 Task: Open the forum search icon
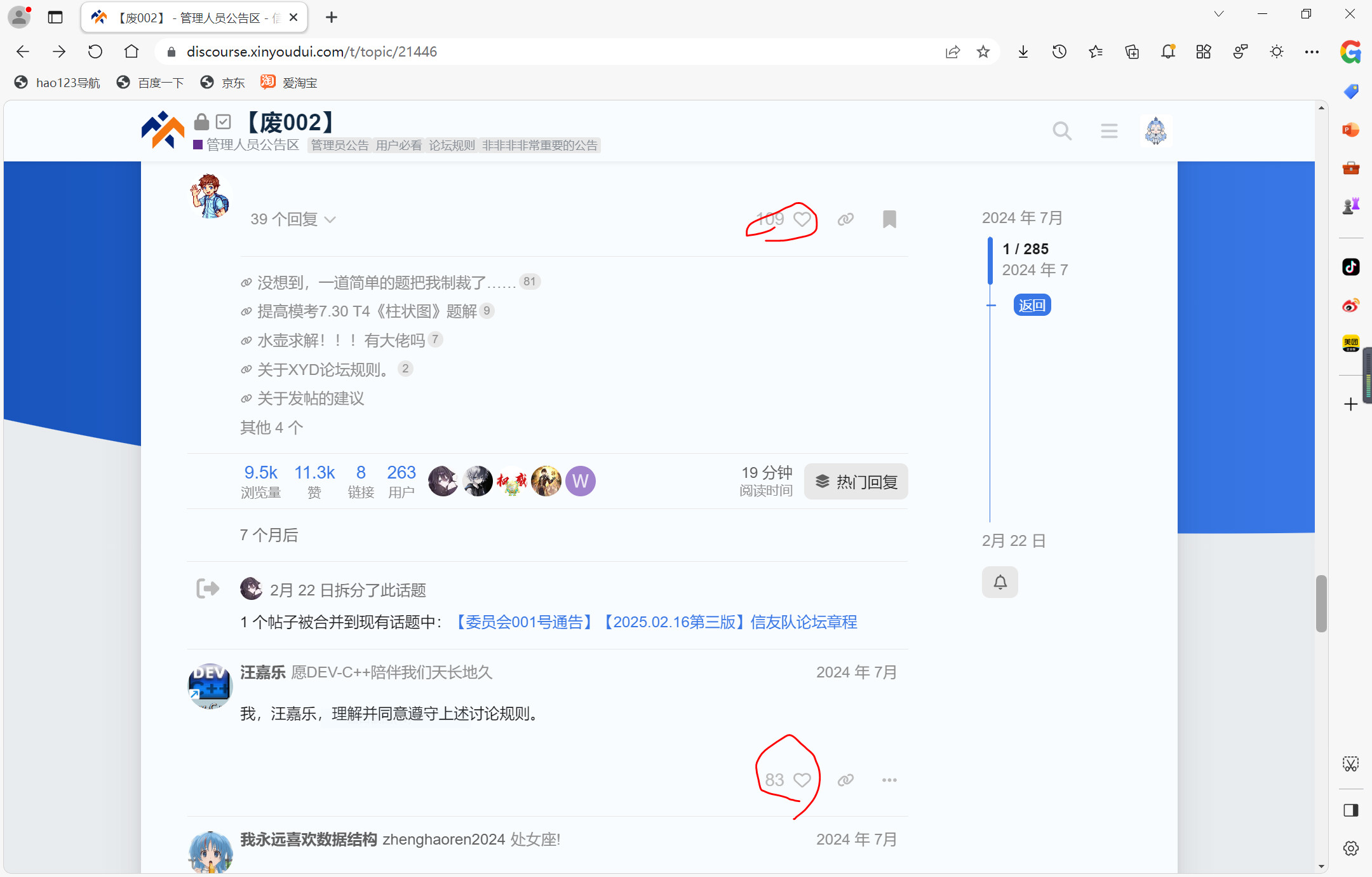1062,131
